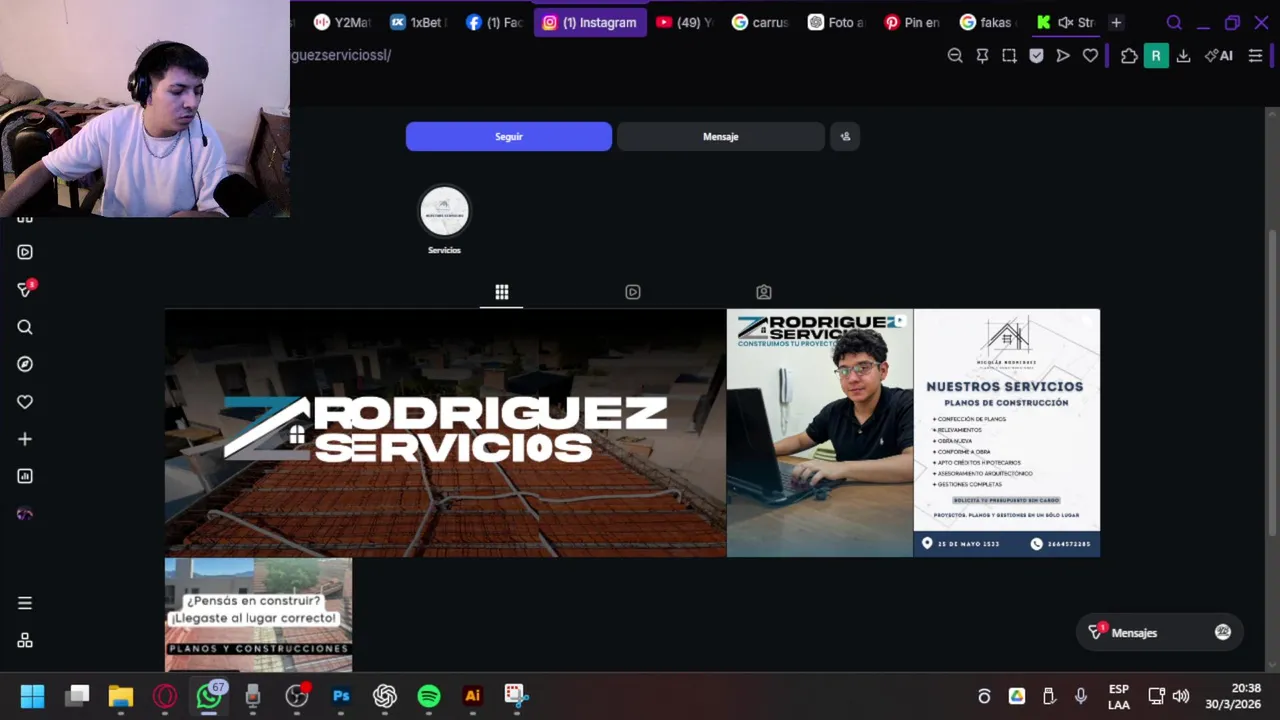Open the Nuestros Servicios post
This screenshot has height=720, width=1280.
click(x=1007, y=432)
